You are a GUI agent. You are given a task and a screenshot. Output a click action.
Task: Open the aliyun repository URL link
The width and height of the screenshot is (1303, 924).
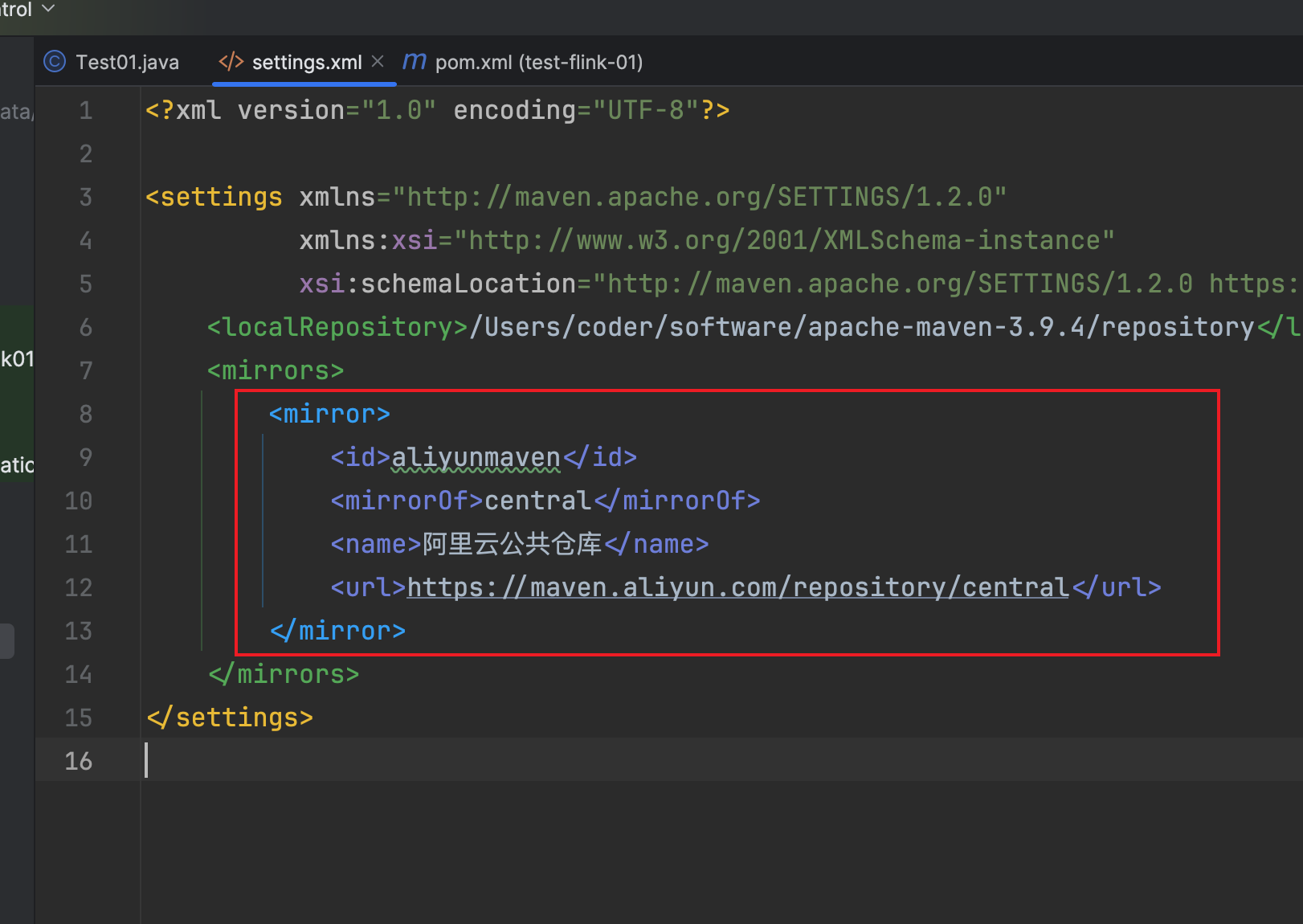737,587
